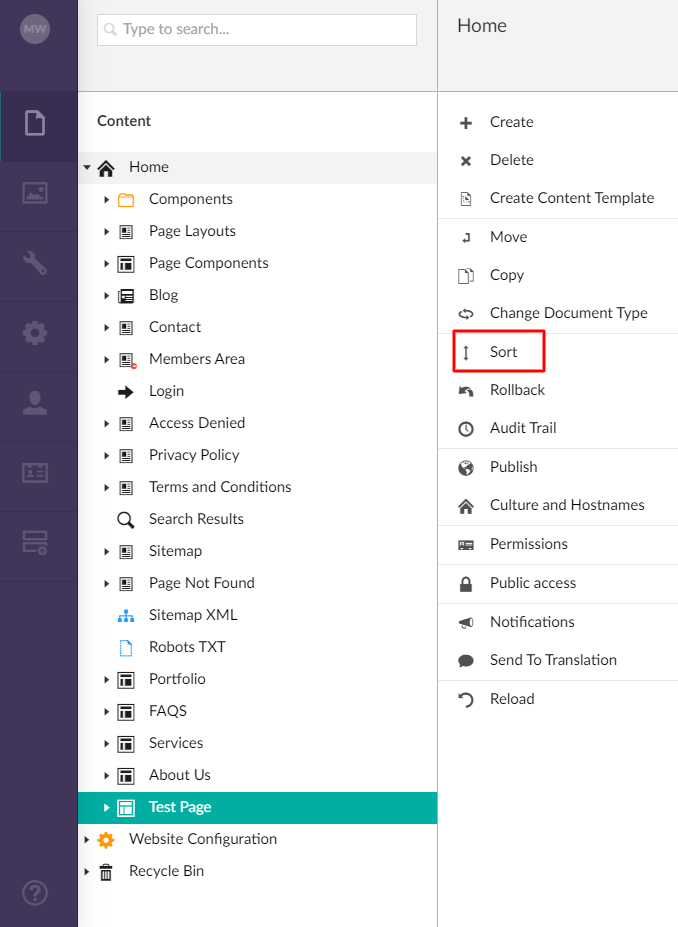Expand the Components folder node
The image size is (678, 927).
click(x=106, y=200)
